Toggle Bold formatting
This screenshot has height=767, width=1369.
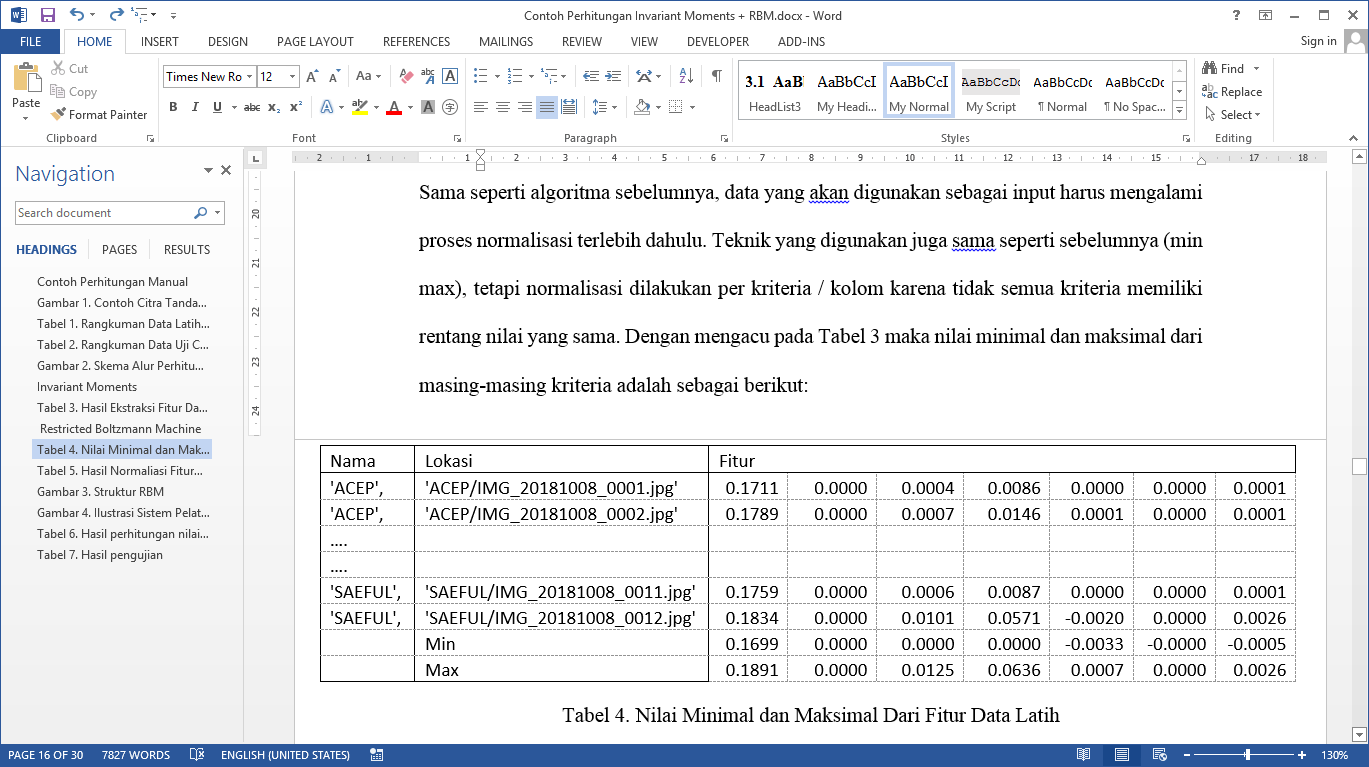[173, 107]
